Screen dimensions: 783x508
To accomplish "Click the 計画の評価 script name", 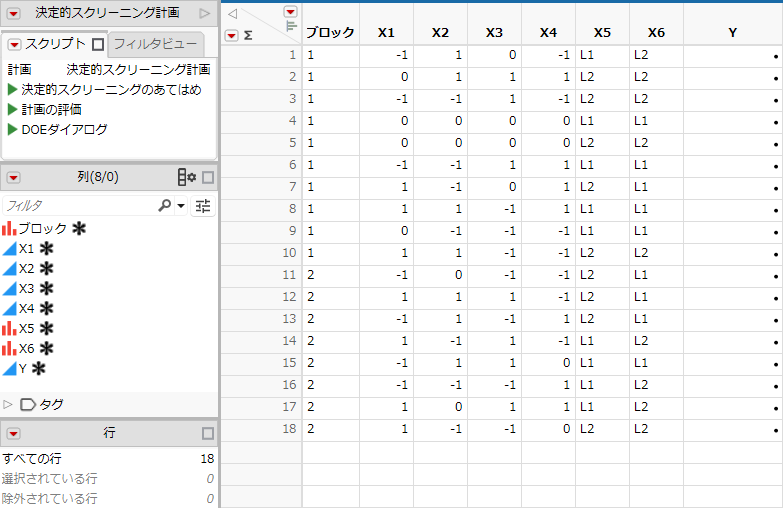I will coord(51,109).
